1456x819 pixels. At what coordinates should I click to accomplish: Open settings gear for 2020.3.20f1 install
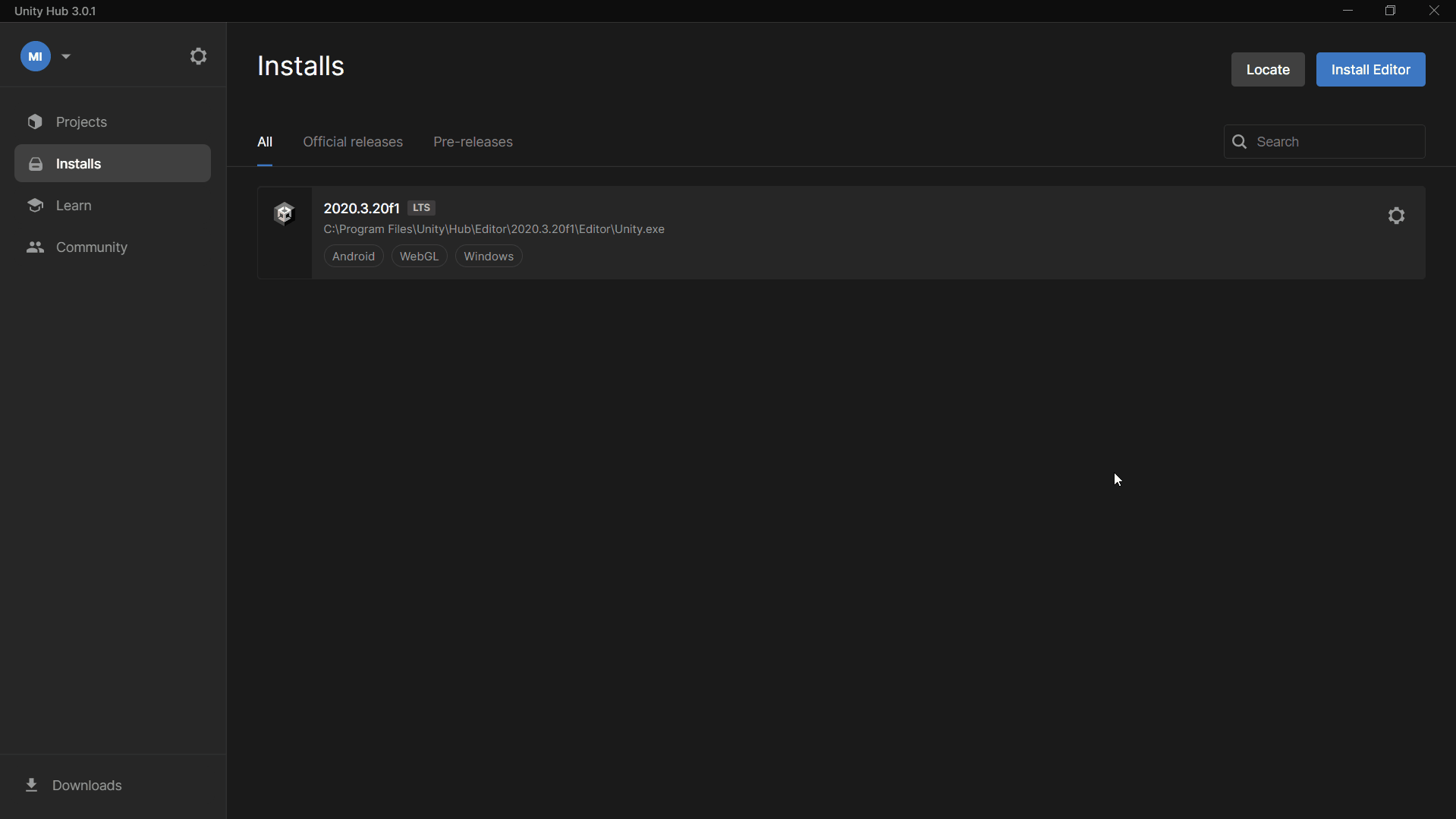[x=1396, y=216]
